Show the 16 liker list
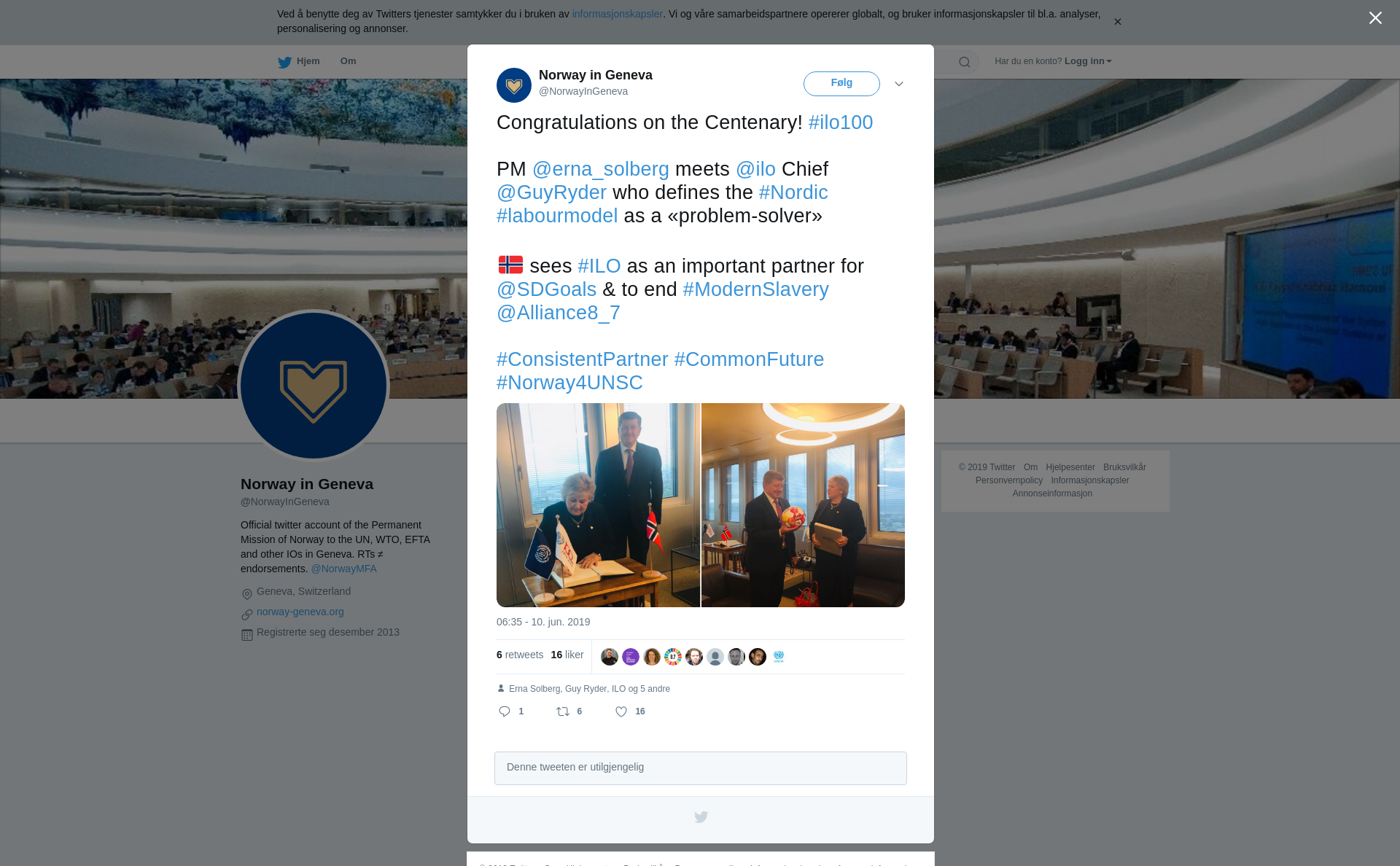 [567, 655]
